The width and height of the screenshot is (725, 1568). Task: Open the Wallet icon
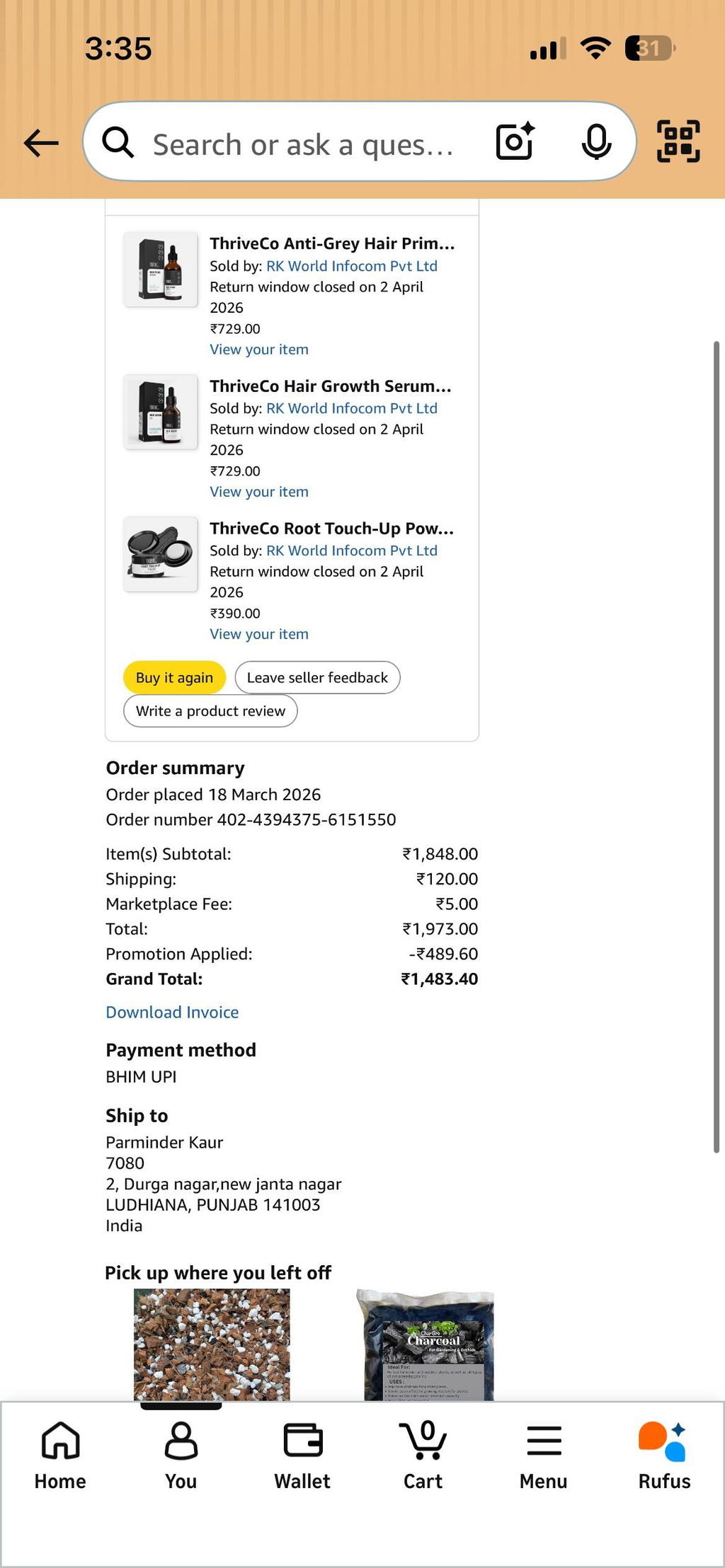[x=302, y=1456]
